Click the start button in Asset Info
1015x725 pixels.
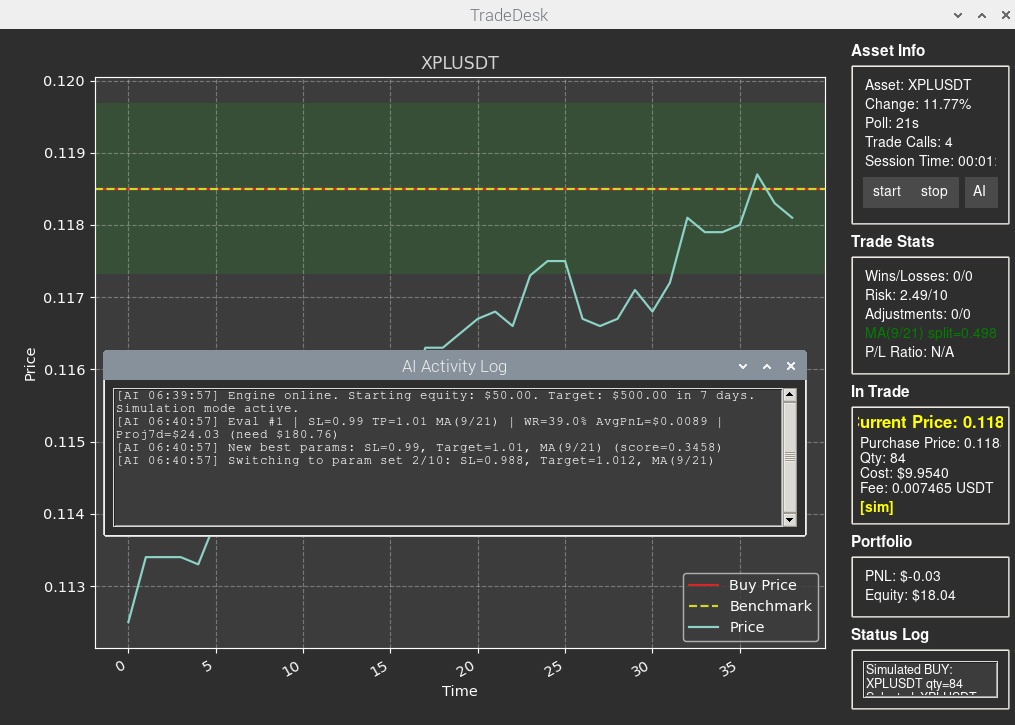(886, 192)
